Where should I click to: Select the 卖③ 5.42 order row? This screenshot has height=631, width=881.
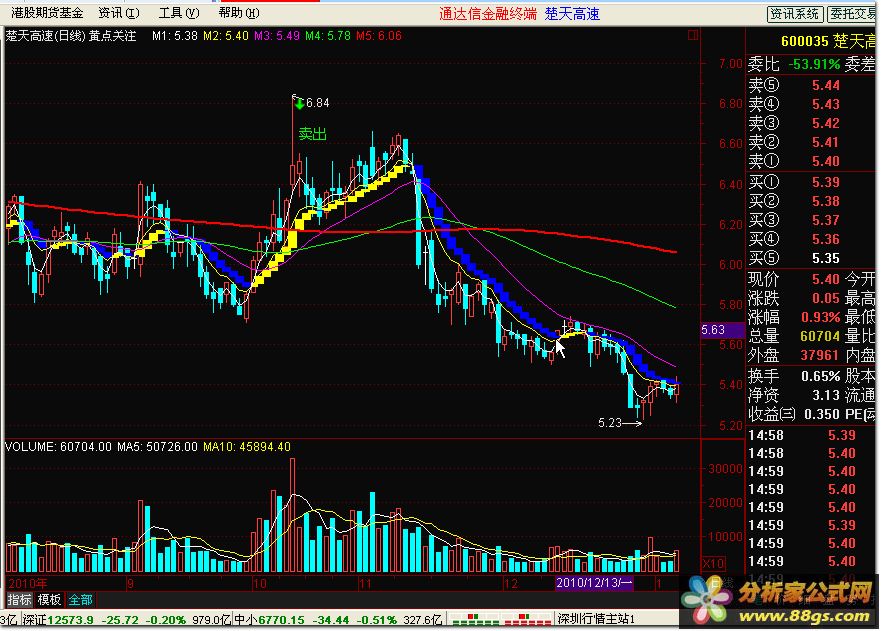[x=812, y=124]
